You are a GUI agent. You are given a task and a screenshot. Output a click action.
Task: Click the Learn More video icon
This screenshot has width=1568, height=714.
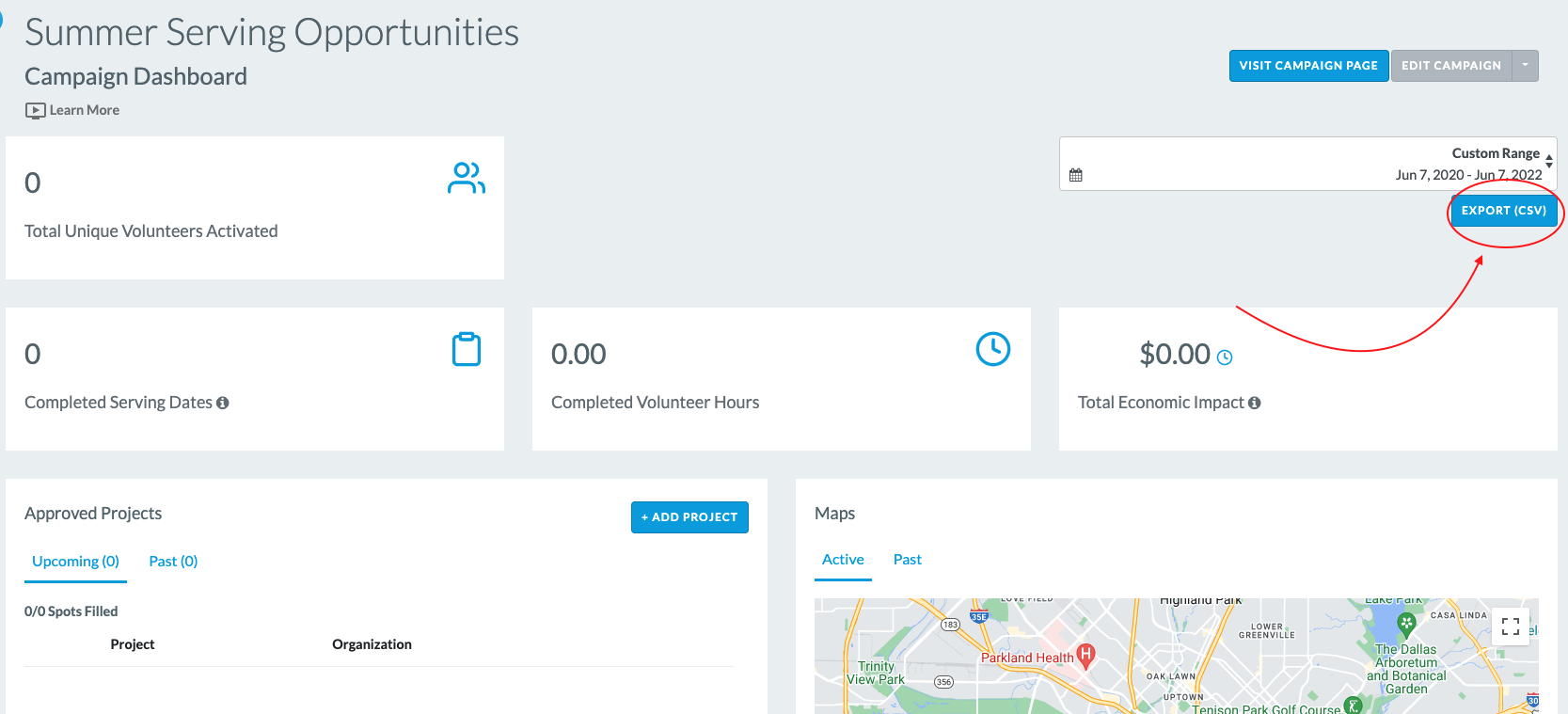point(36,110)
